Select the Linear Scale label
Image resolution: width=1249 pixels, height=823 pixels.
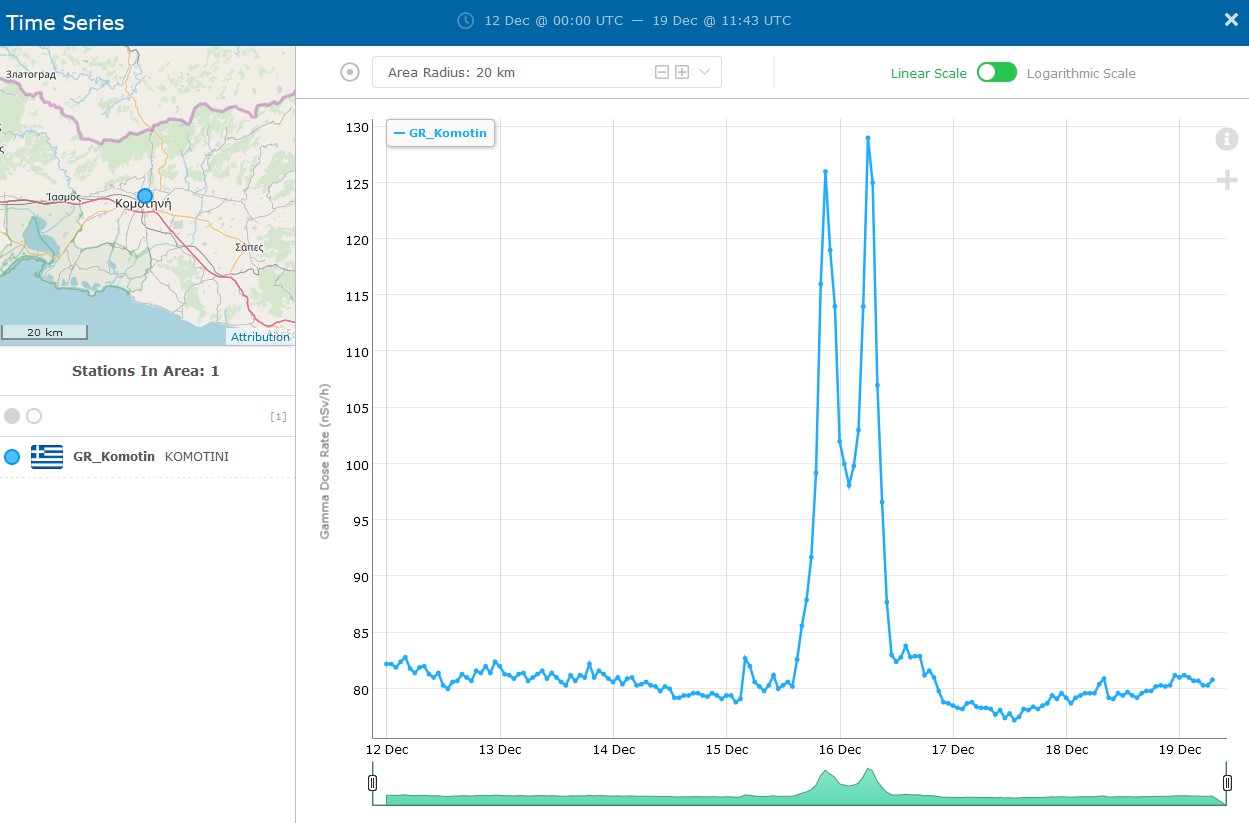click(x=928, y=73)
